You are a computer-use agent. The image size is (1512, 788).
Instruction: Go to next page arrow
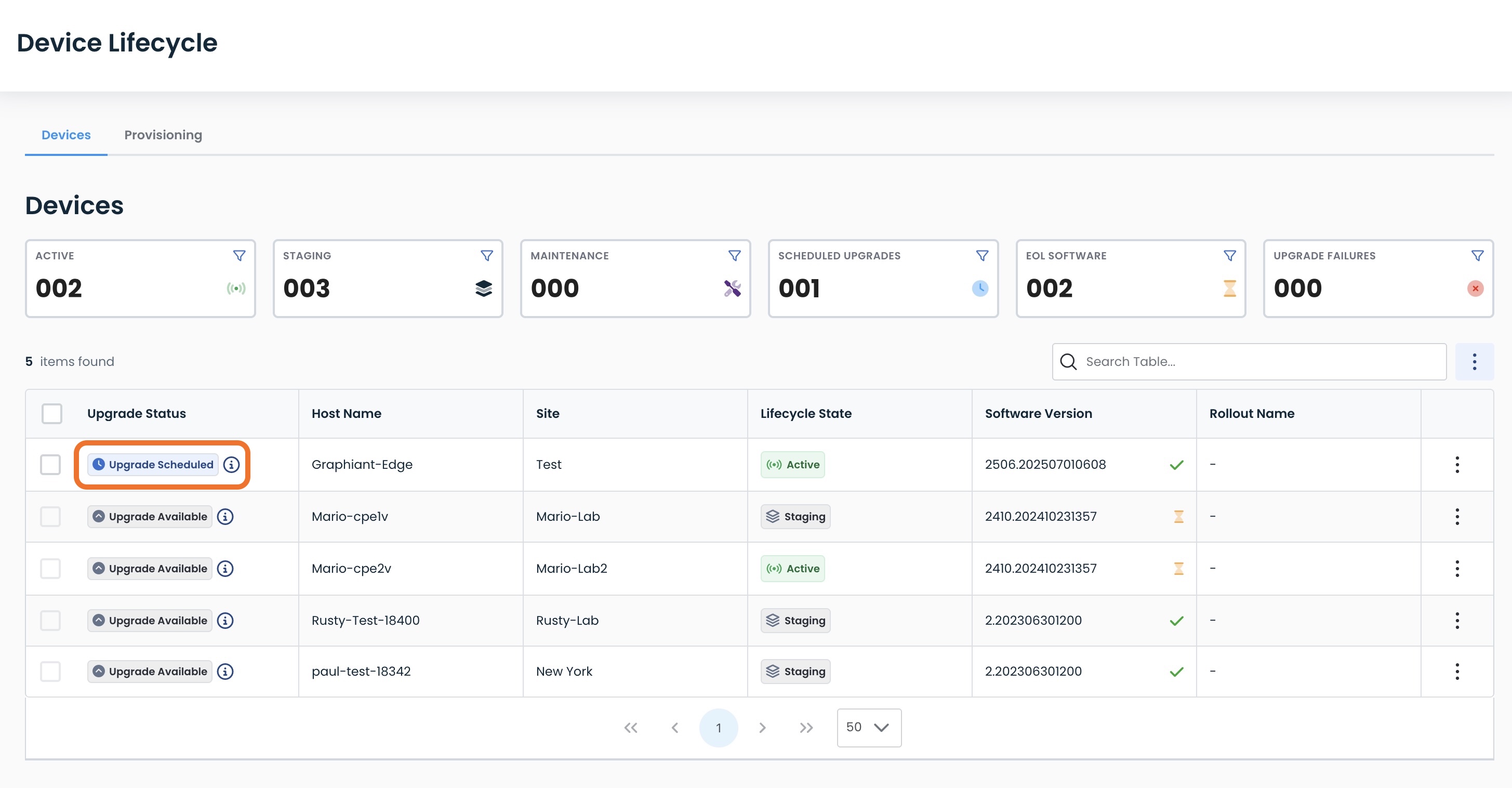[762, 728]
